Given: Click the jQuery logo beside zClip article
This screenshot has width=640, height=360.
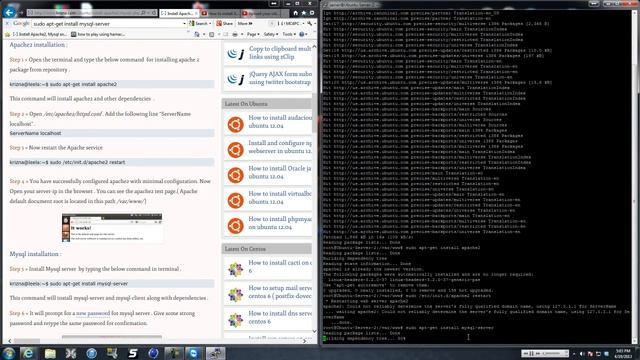Looking at the screenshot, I should pos(236,54).
